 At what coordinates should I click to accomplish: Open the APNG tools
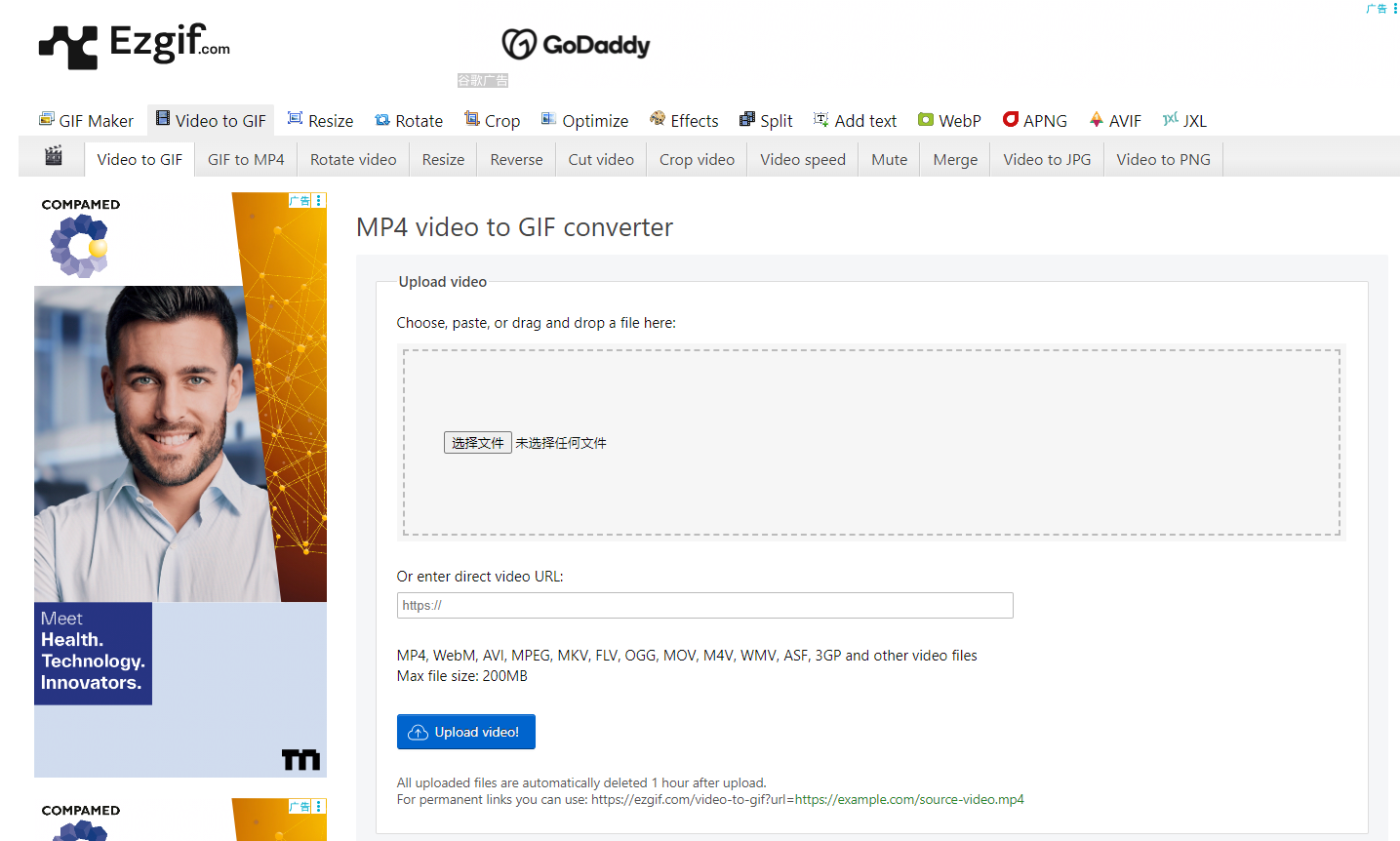(x=1035, y=121)
